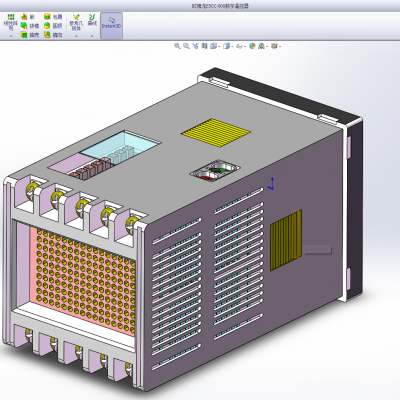
Task: Click the Apply Scene icon
Action: [x=261, y=46]
